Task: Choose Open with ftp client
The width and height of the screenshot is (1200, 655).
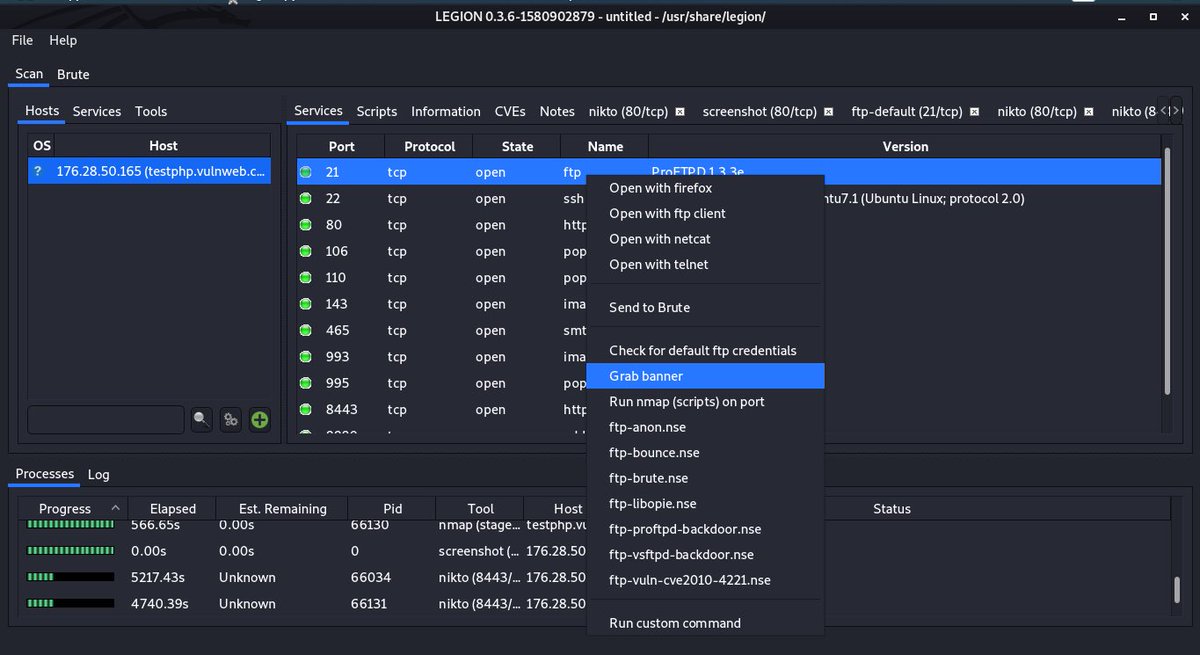Action: point(705,213)
